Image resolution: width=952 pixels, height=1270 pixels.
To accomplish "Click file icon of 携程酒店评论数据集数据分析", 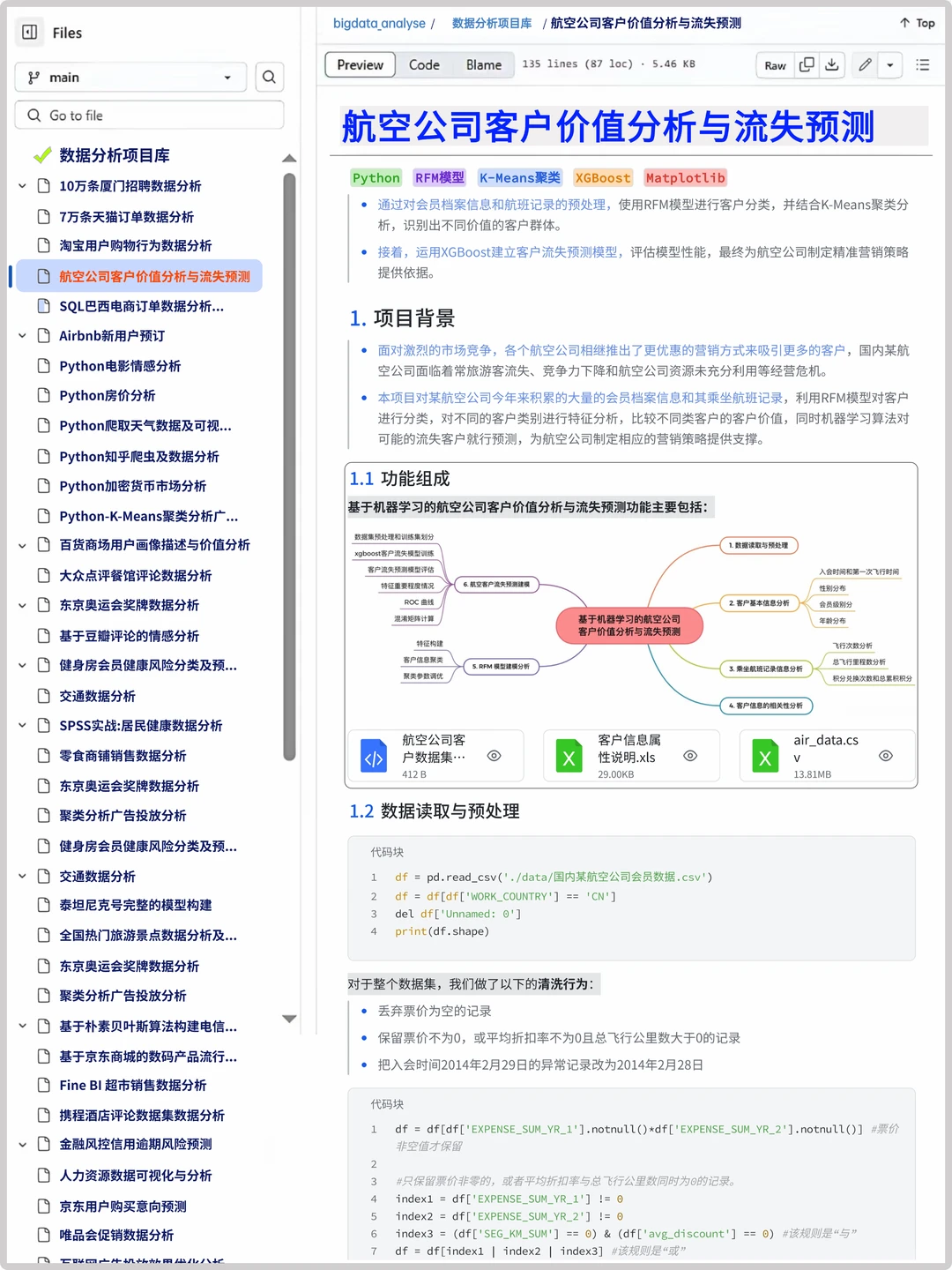I will click(x=44, y=1116).
